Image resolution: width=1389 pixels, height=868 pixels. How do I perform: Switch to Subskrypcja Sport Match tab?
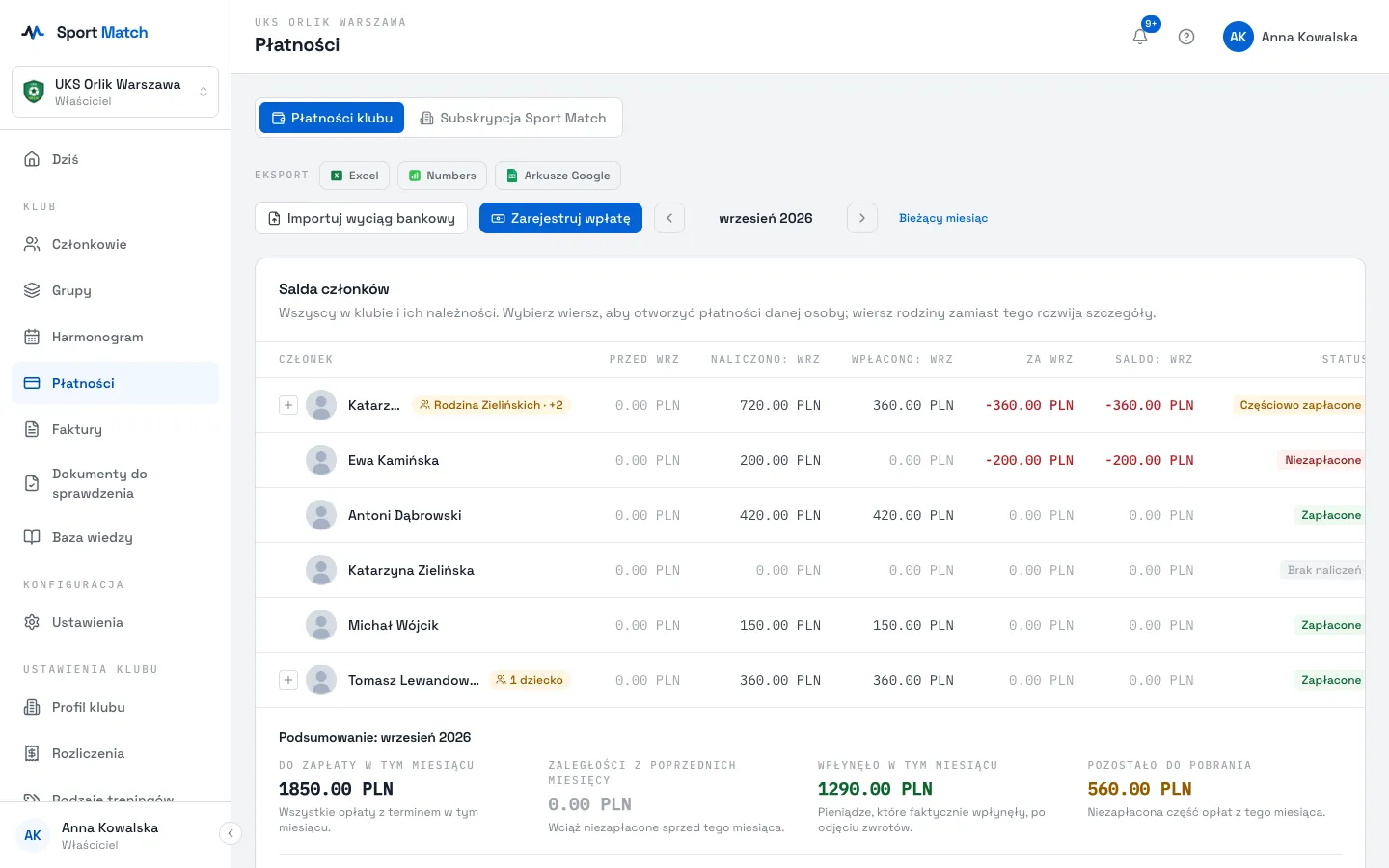click(x=513, y=118)
